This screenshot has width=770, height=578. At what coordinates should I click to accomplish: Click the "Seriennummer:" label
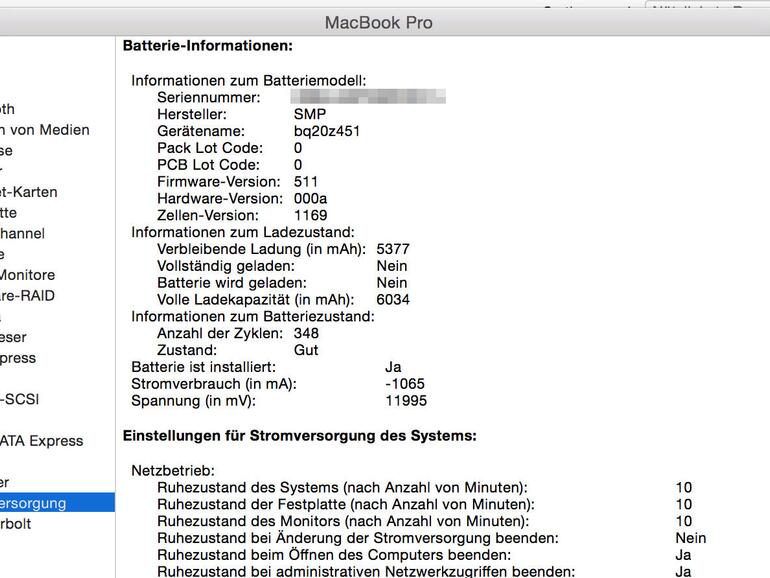209,97
